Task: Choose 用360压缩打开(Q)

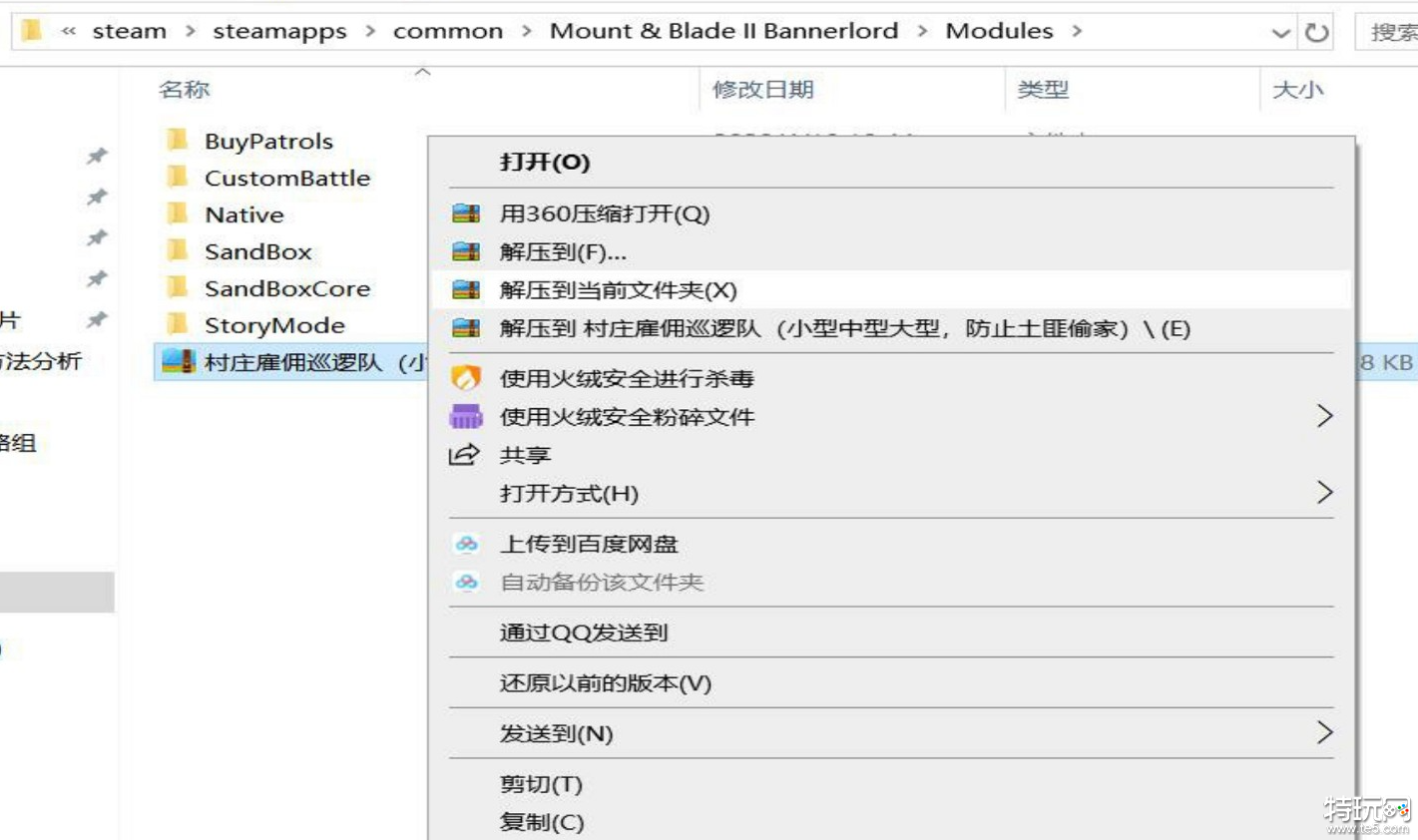Action: coord(605,213)
